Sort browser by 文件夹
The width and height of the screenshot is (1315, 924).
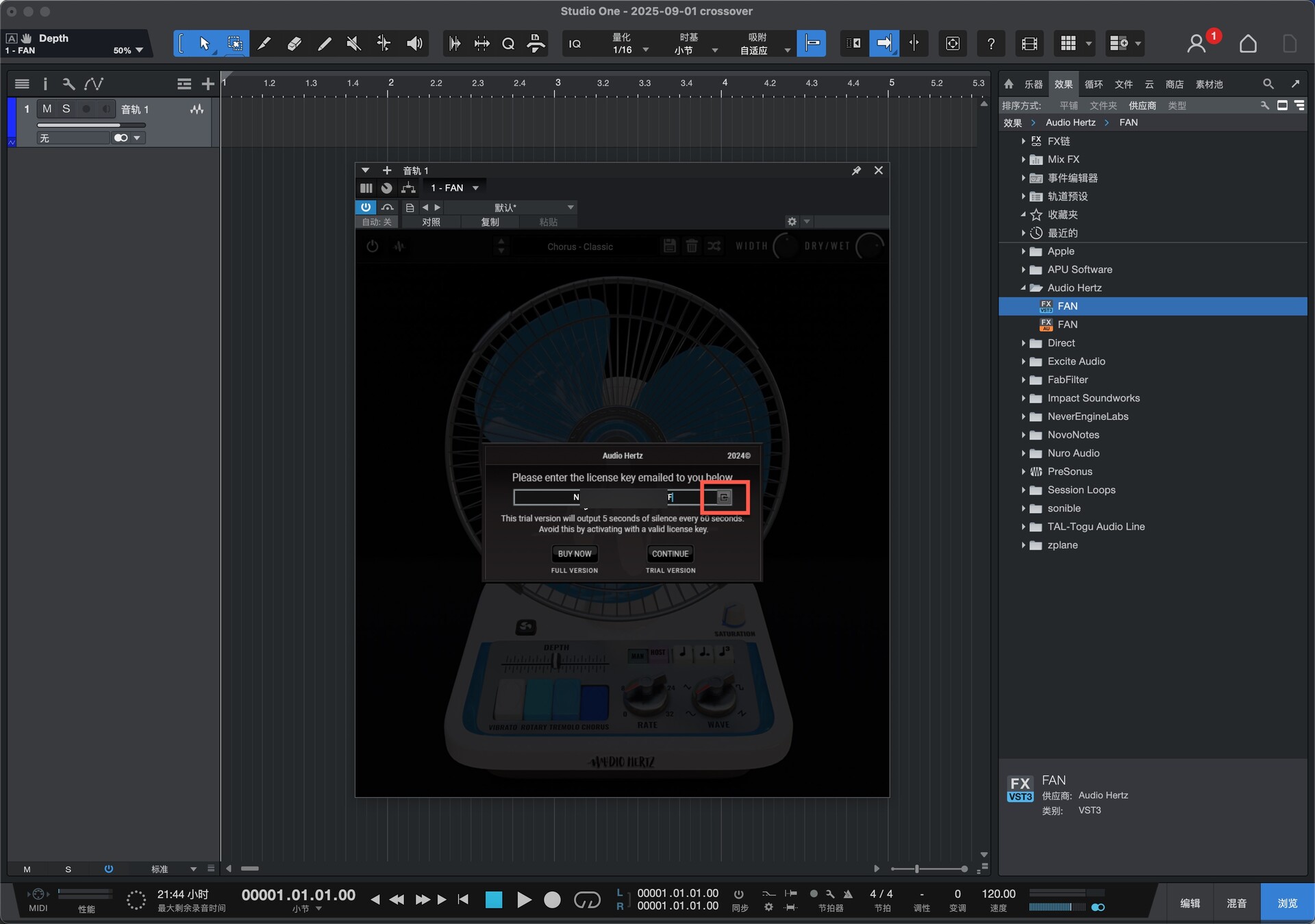[1103, 105]
